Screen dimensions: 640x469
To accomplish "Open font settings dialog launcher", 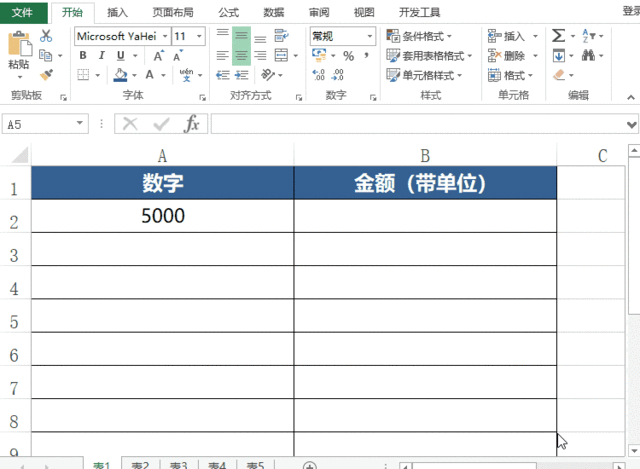I will point(202,98).
